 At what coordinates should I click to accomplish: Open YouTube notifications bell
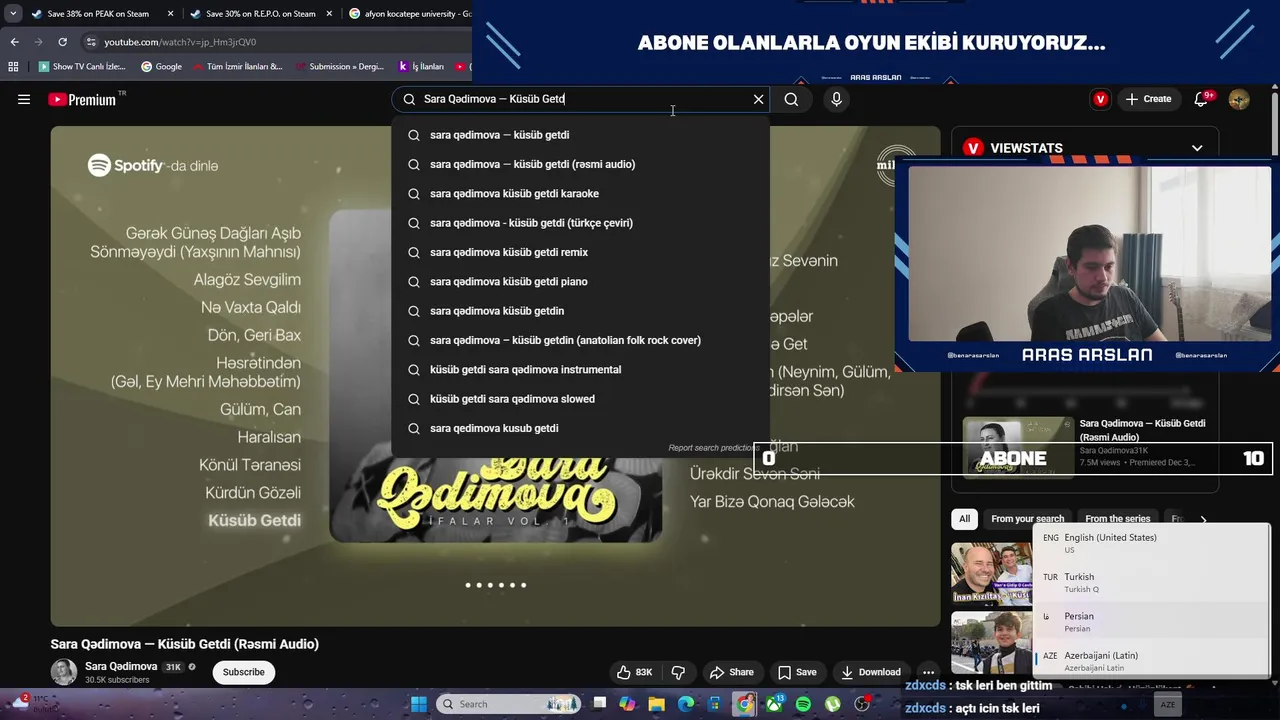coord(1202,99)
